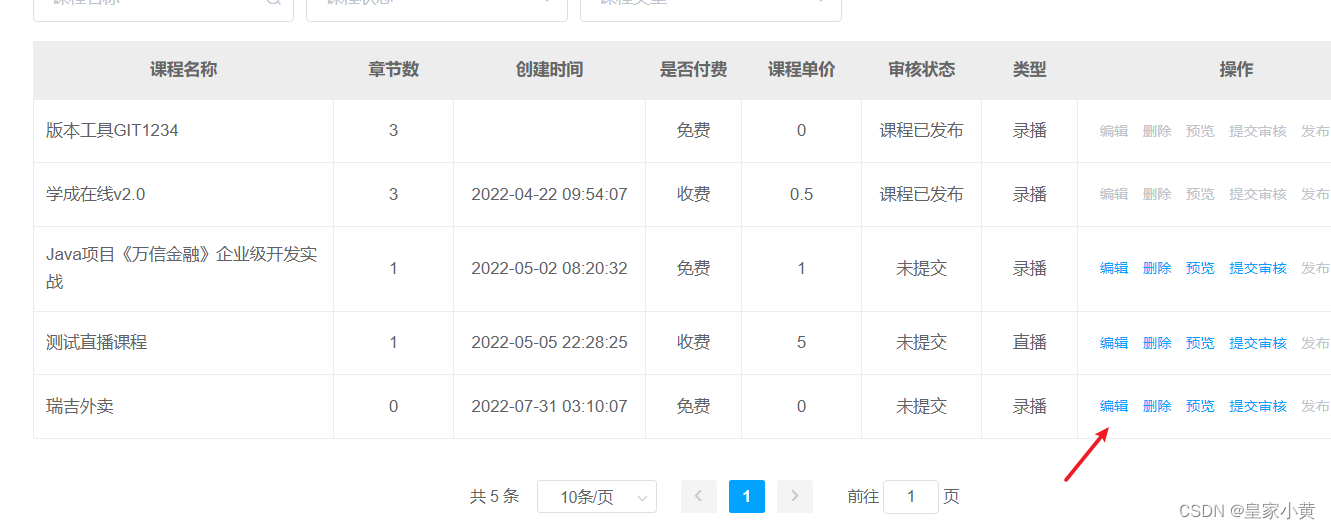This screenshot has width=1331, height=529.
Task: Preview the 测试直播课程 course
Action: tap(1200, 342)
